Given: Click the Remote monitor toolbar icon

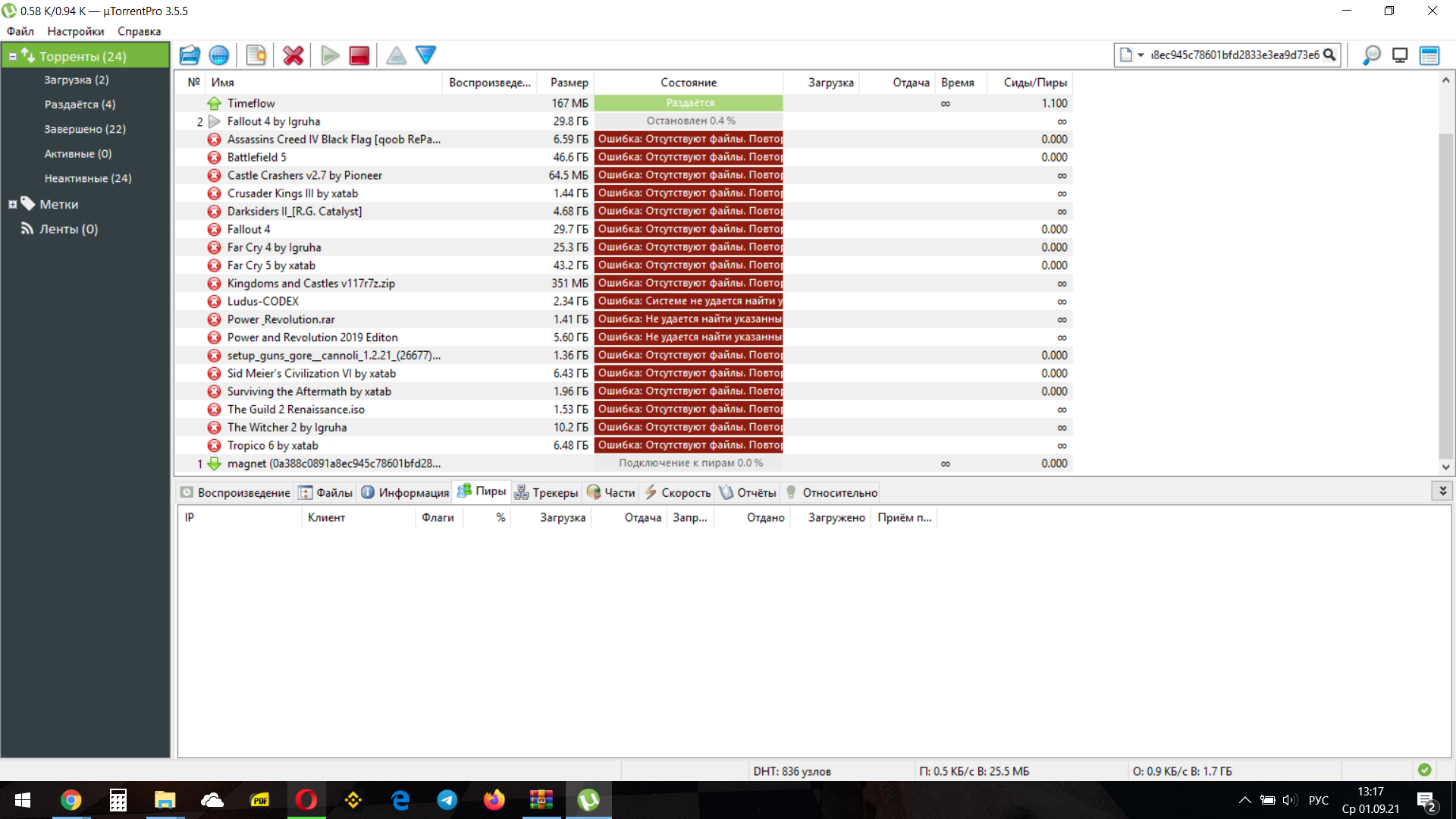Looking at the screenshot, I should (1400, 55).
